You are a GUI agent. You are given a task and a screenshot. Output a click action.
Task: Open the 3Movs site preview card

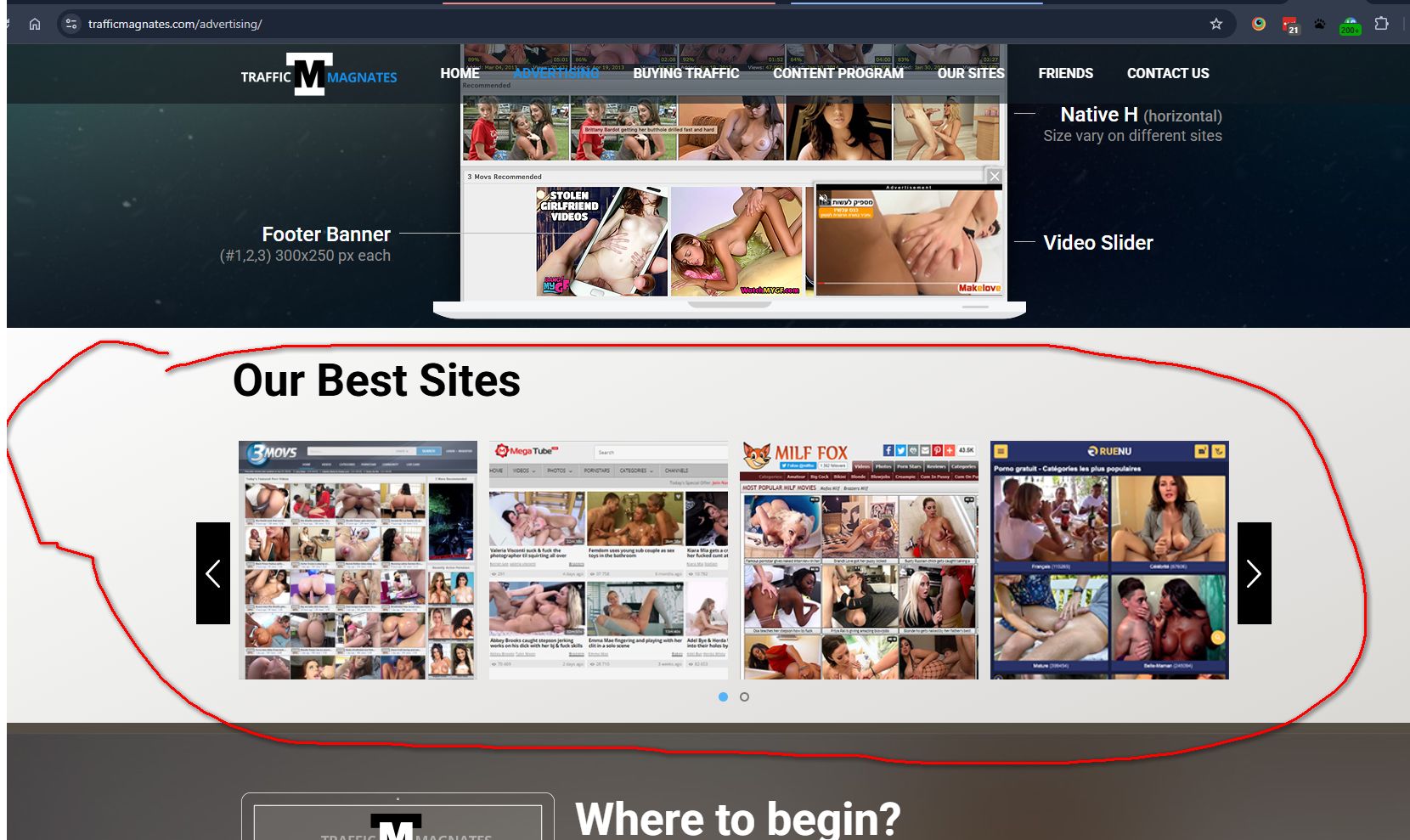coord(358,560)
